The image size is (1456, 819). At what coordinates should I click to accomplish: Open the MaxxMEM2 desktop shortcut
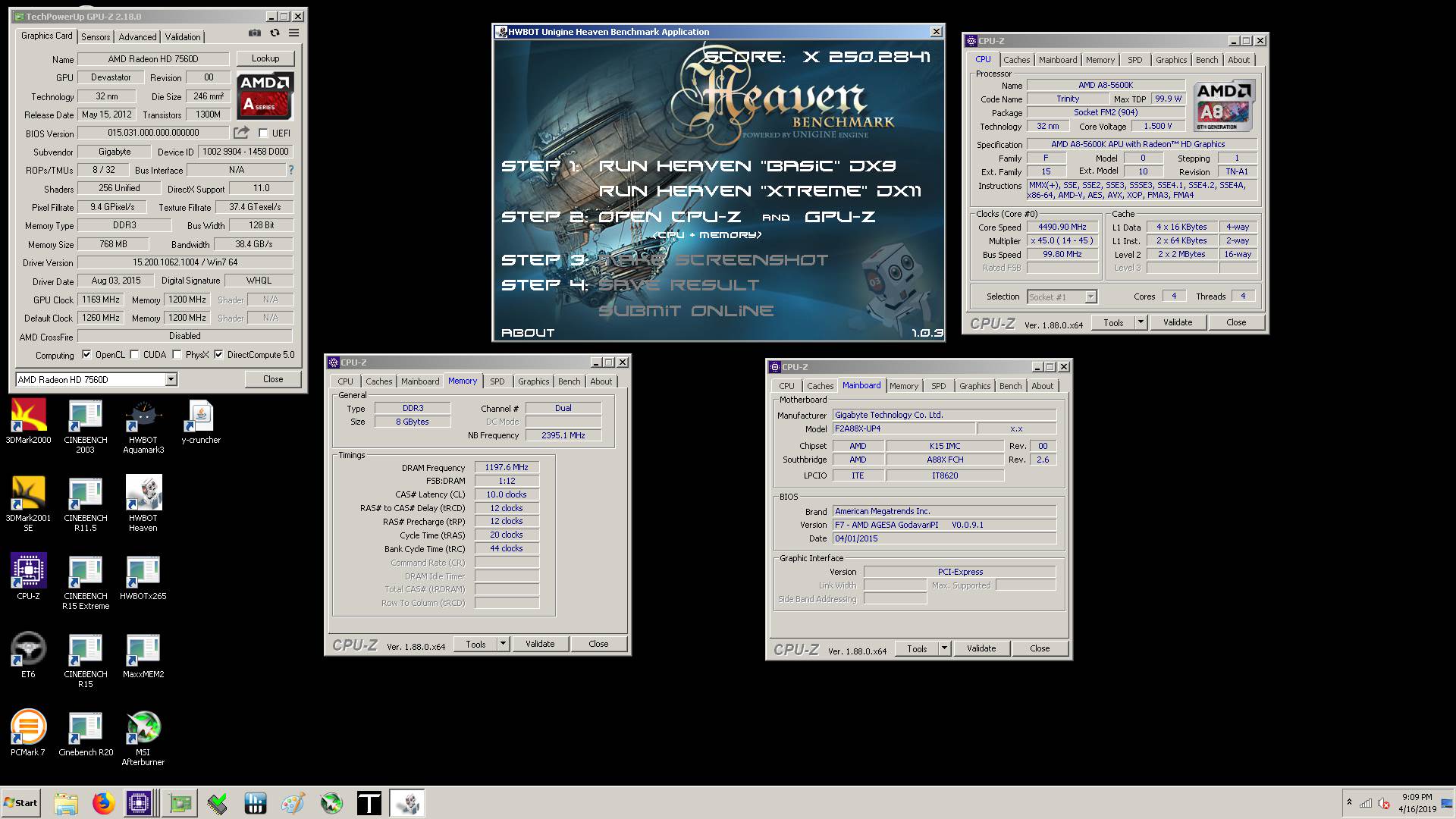(143, 655)
